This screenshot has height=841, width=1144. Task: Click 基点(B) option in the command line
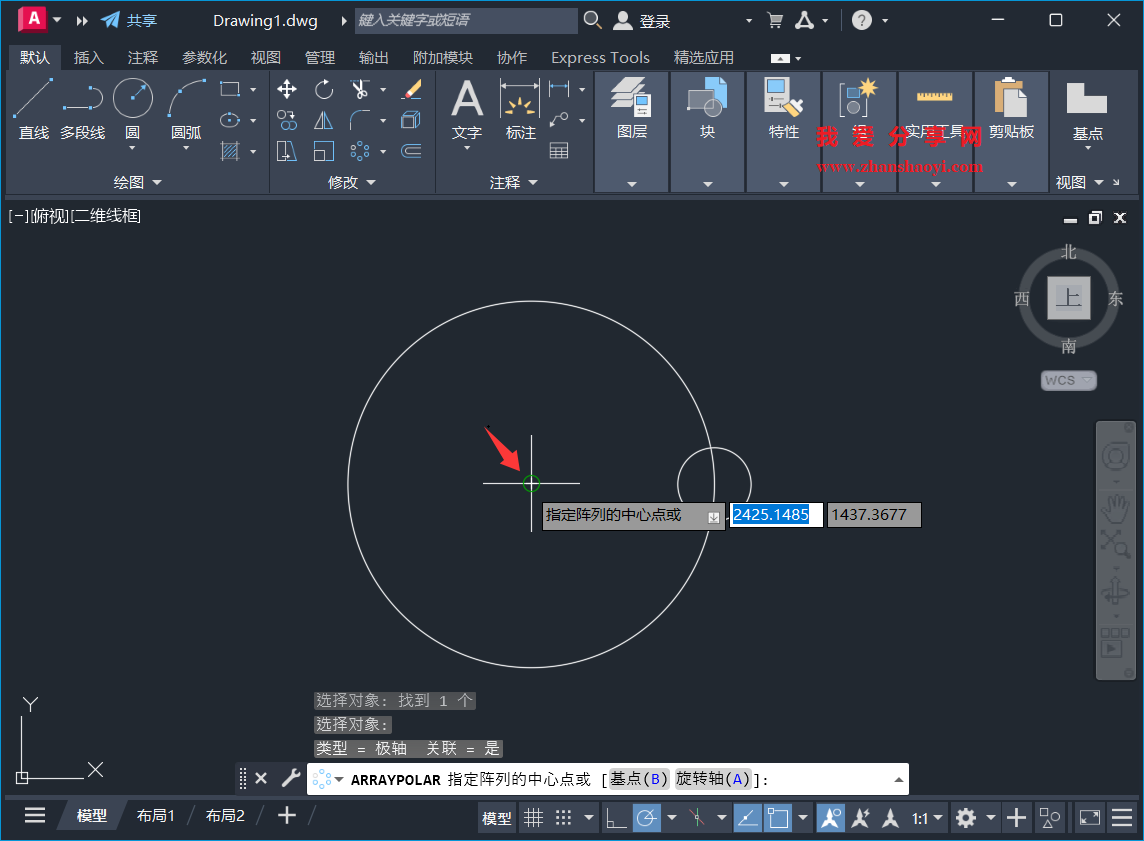[637, 778]
